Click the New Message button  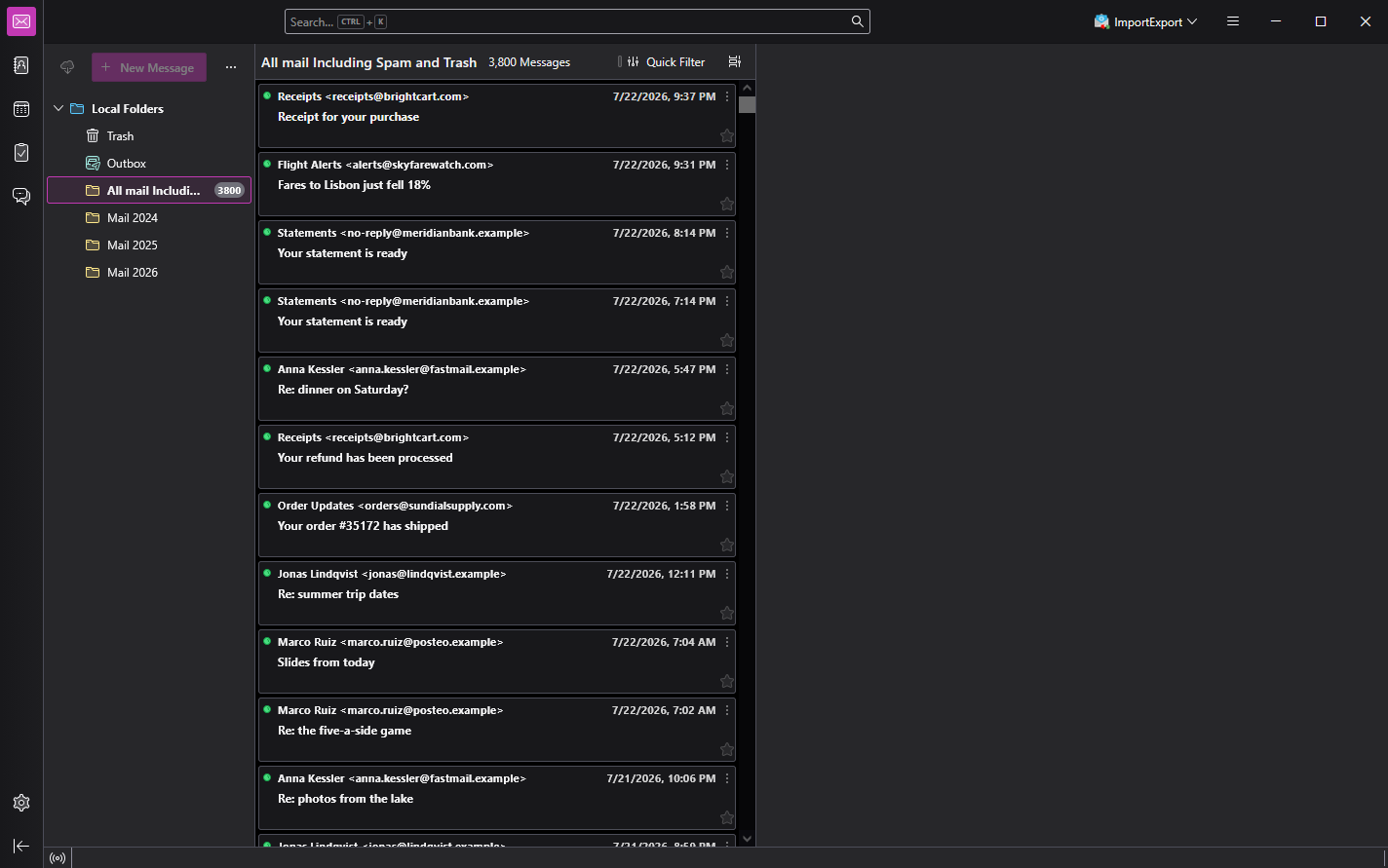coord(149,67)
